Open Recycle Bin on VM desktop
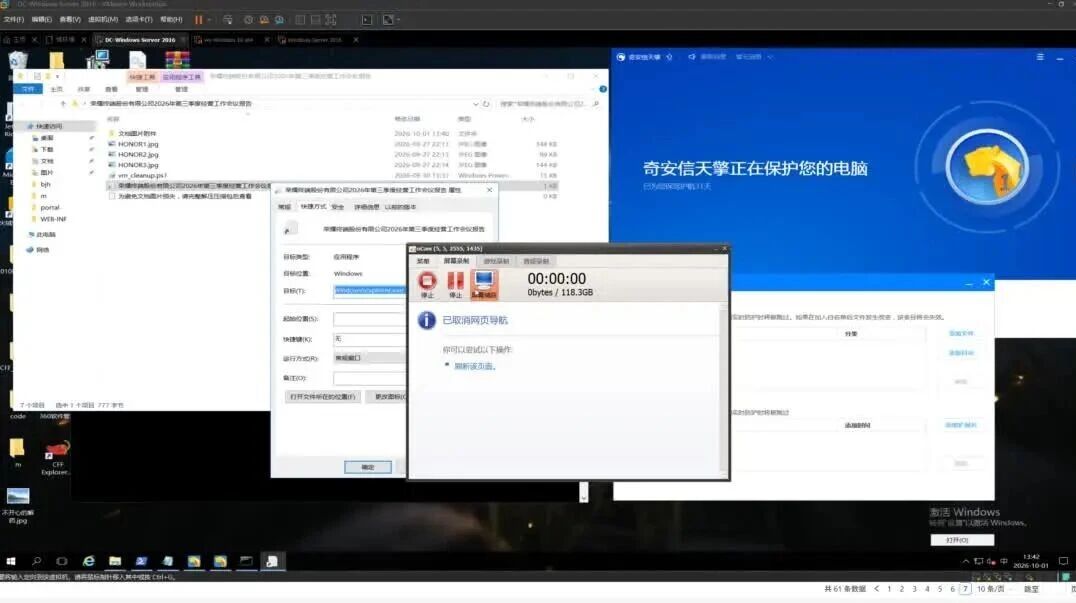Image resolution: width=1076 pixels, height=603 pixels. pyautogui.click(x=19, y=60)
